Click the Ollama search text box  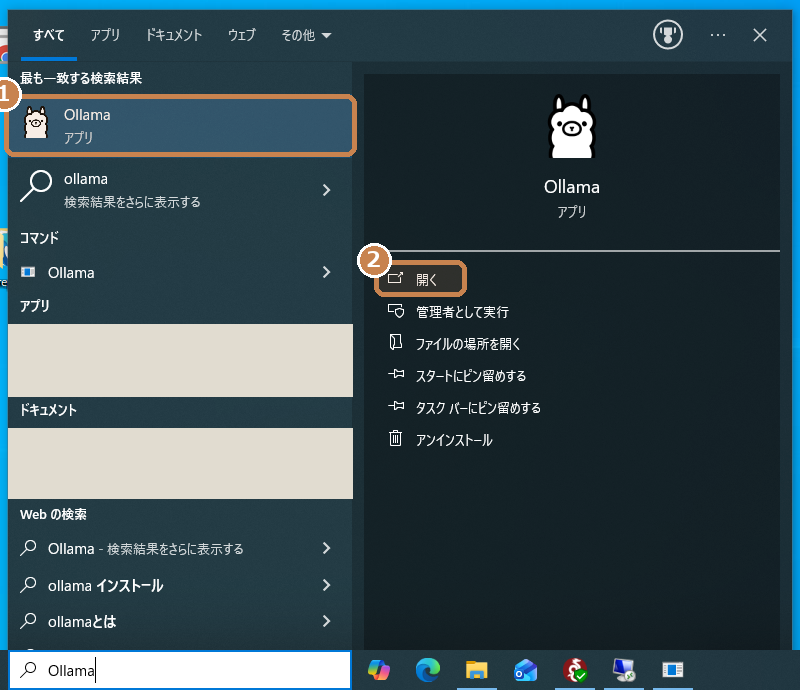tap(180, 670)
